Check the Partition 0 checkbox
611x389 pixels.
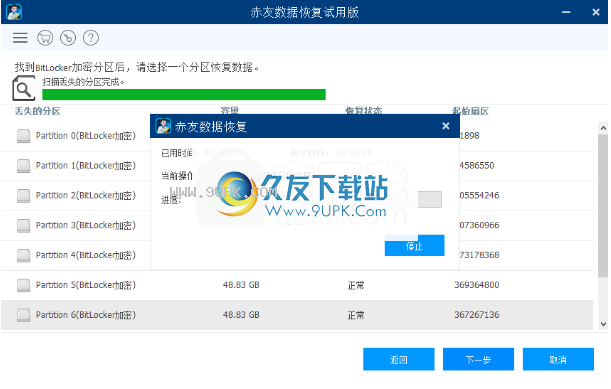click(x=23, y=136)
